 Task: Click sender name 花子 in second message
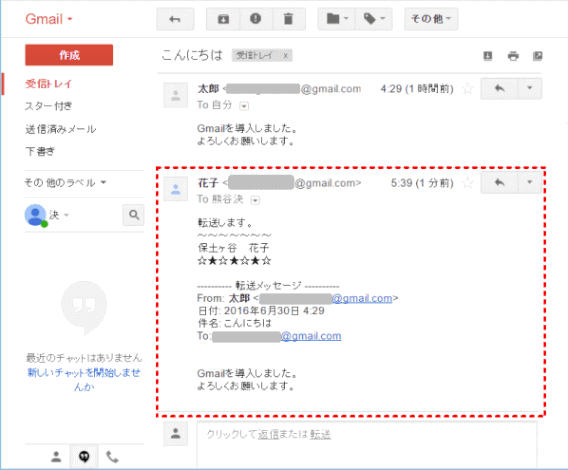(208, 183)
